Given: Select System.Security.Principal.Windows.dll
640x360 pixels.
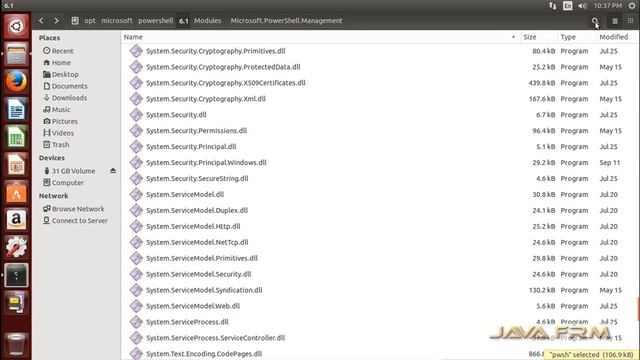Looking at the screenshot, I should [206, 162].
